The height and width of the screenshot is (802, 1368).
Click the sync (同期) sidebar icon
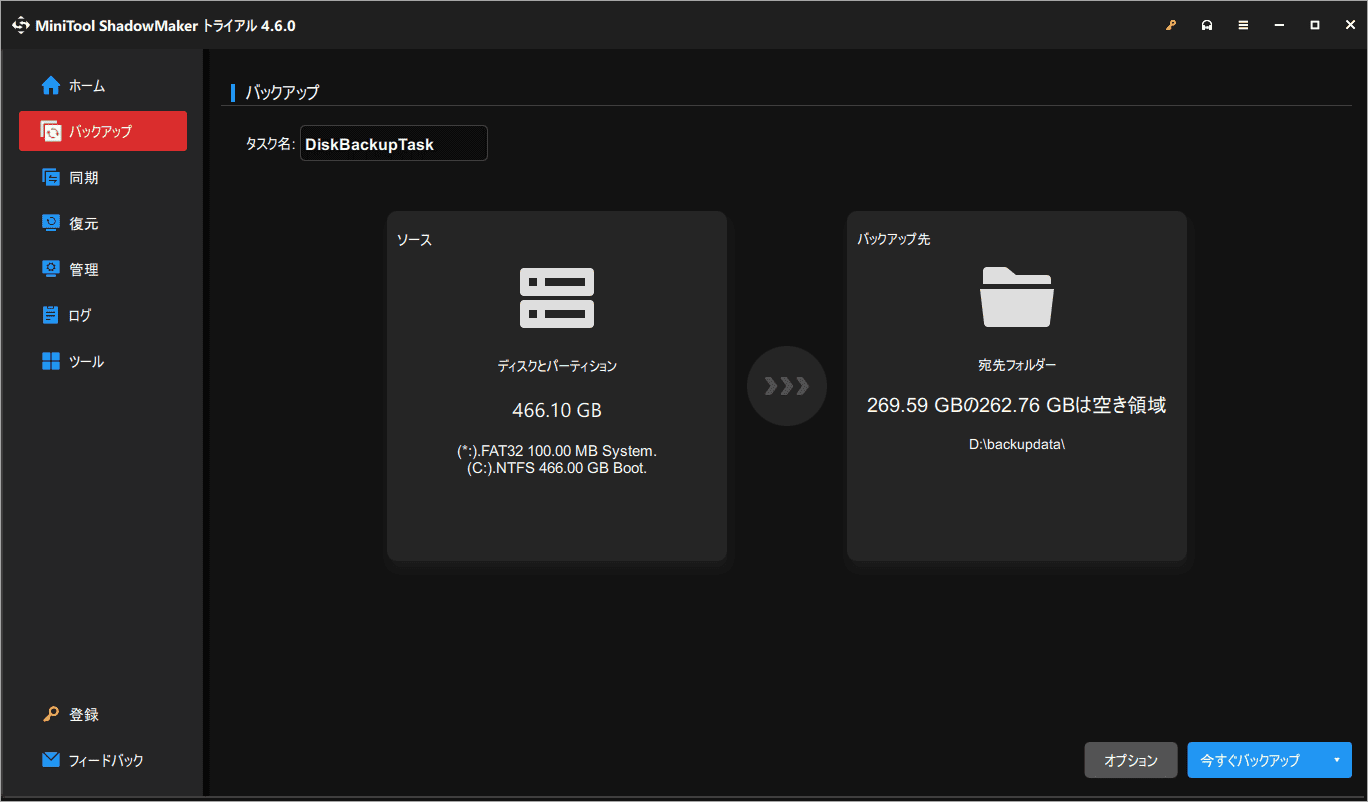click(x=51, y=177)
